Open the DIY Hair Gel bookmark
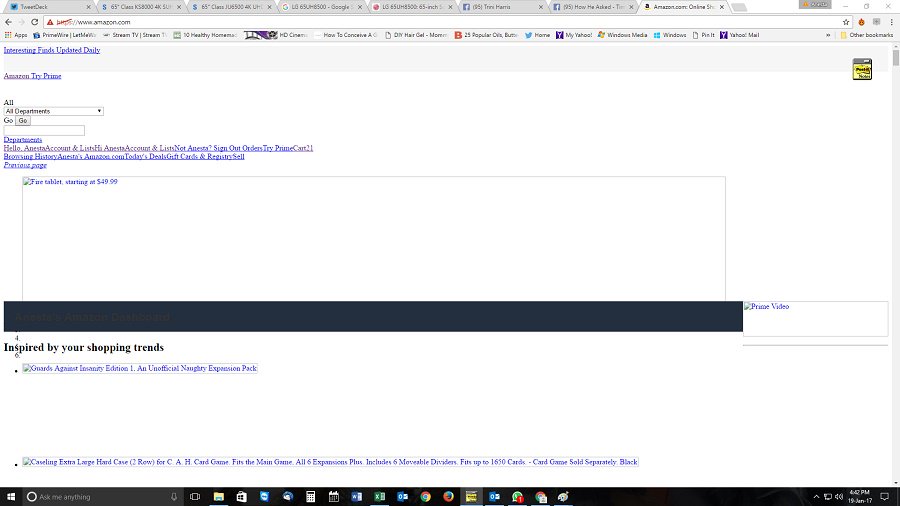This screenshot has height=506, width=900. pyautogui.click(x=416, y=35)
